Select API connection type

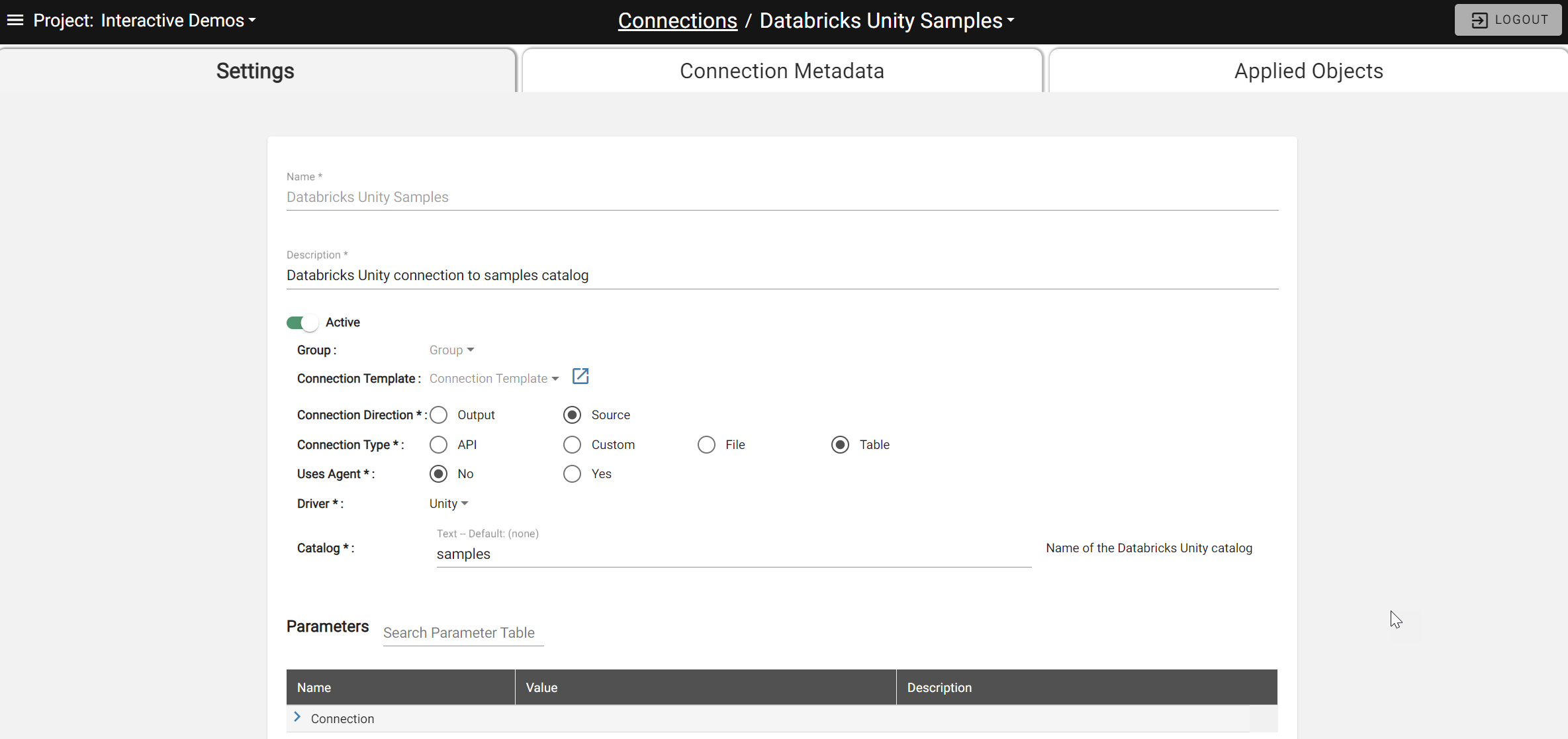tap(439, 445)
